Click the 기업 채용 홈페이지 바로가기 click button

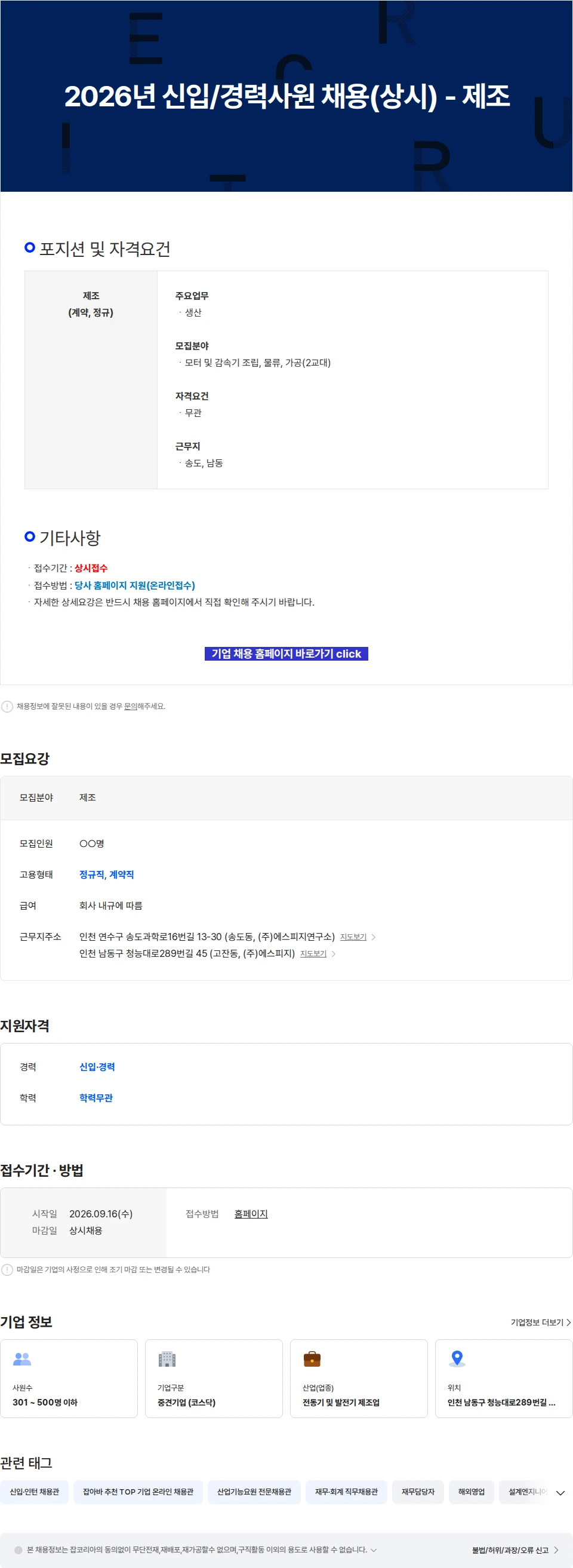coord(286,653)
